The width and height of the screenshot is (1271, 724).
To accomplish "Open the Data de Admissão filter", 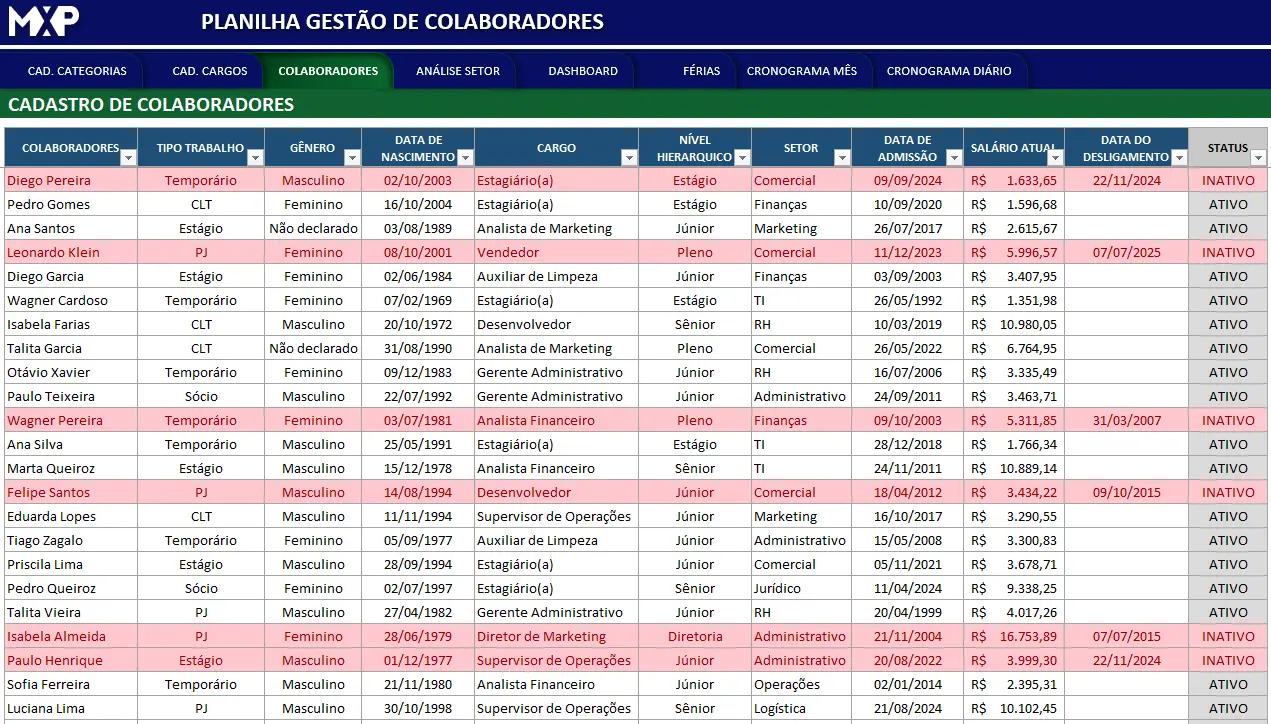I will click(x=953, y=158).
